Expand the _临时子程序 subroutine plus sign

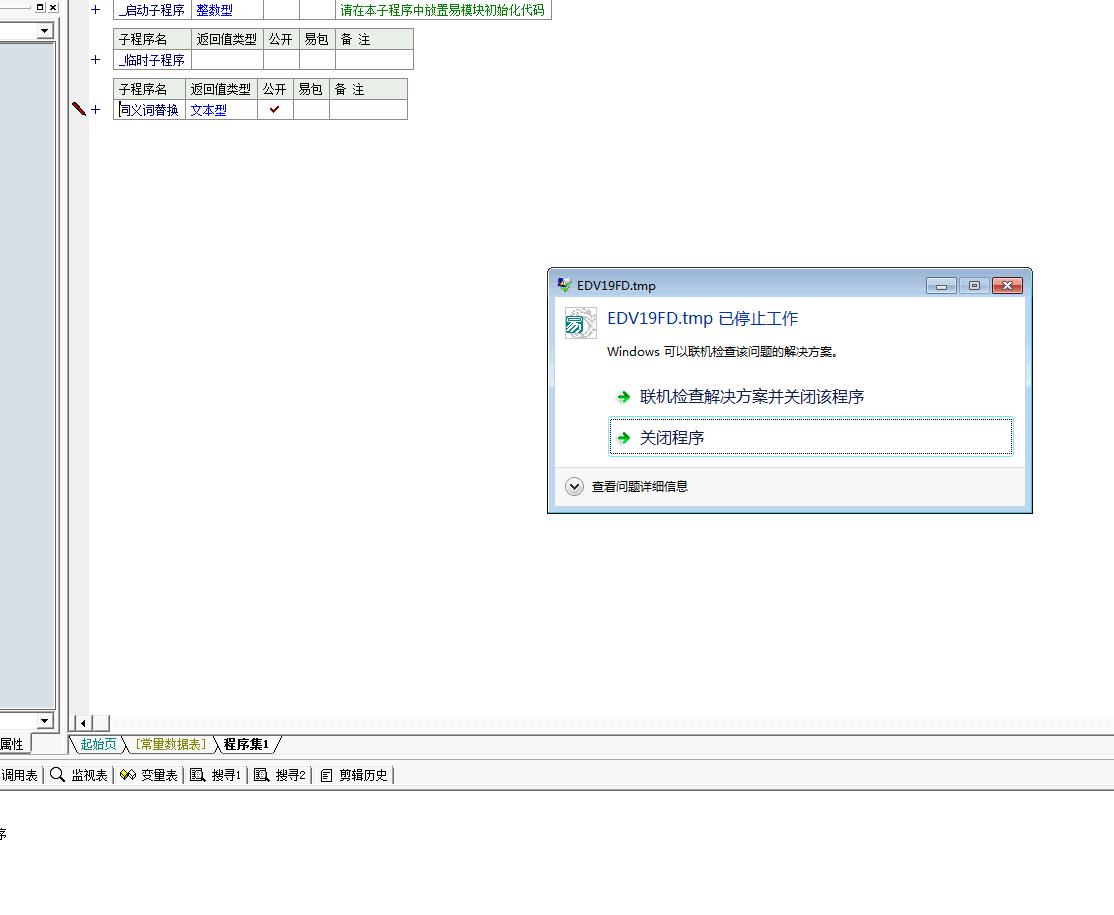[x=96, y=60]
